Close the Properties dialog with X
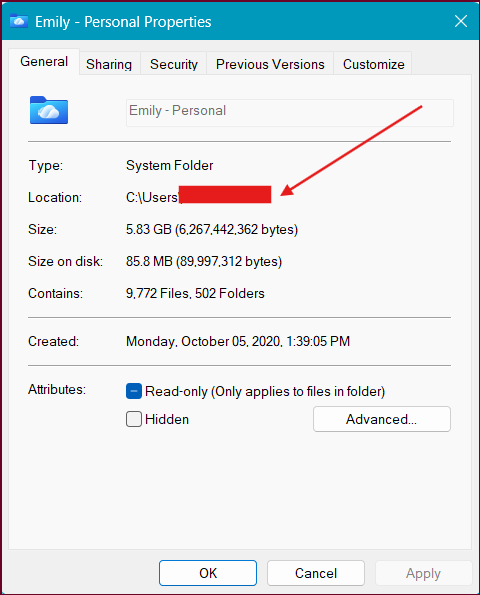This screenshot has height=595, width=480. click(x=461, y=21)
